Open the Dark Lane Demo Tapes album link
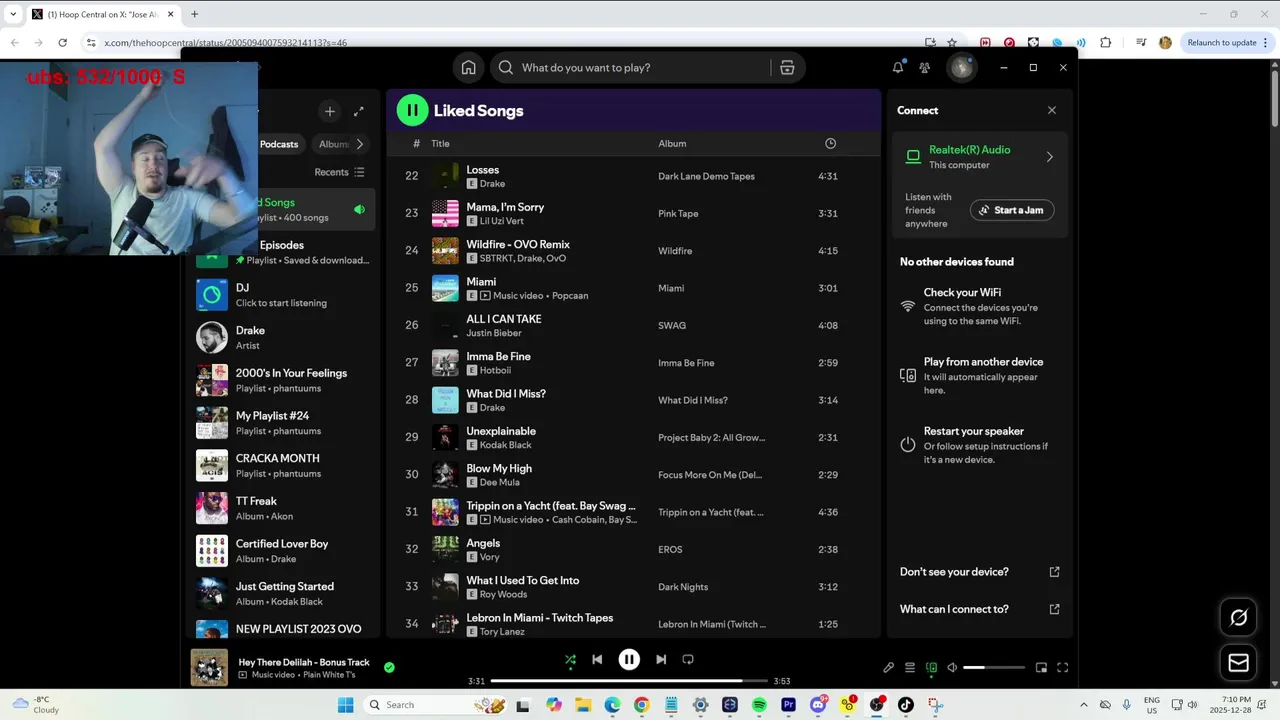Viewport: 1280px width, 720px height. [706, 176]
